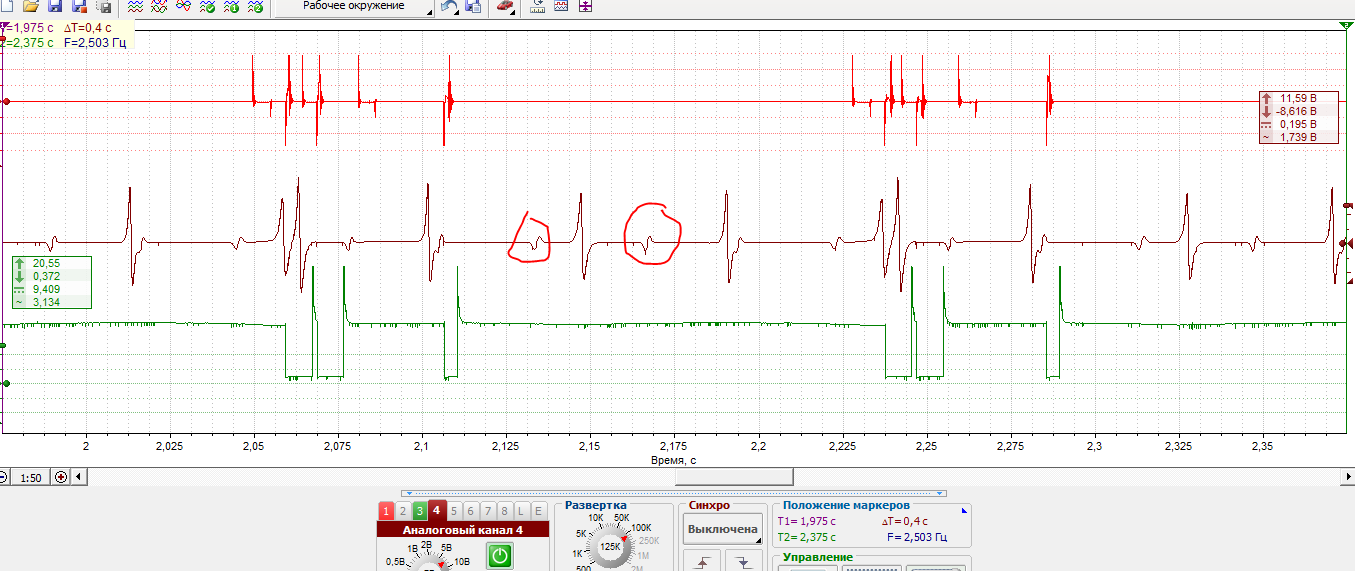1355x571 pixels.
Task: Open the Выключена sync mode dropdown
Action: click(721, 529)
